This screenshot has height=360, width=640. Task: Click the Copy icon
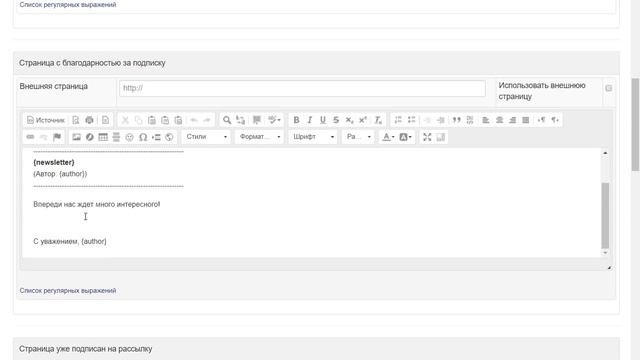point(138,120)
